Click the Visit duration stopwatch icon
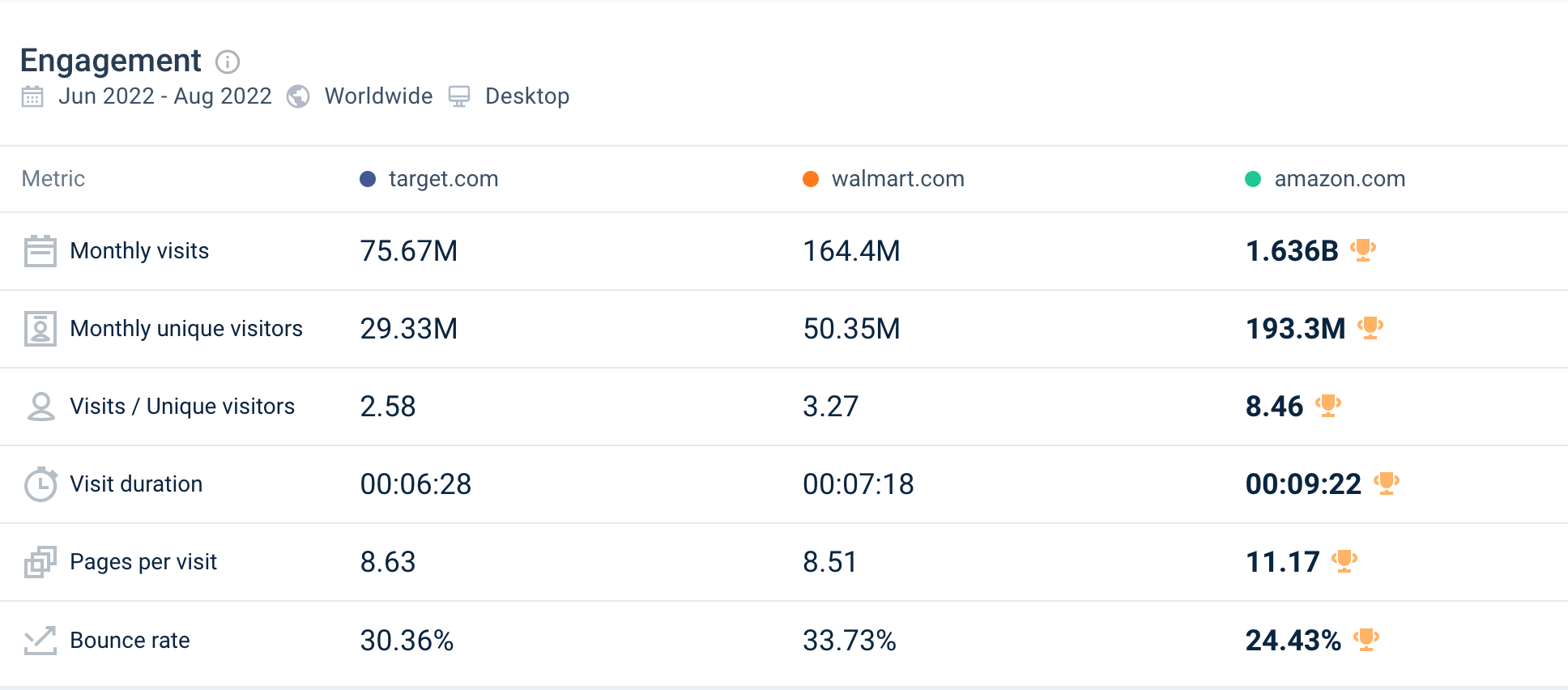This screenshot has height=690, width=1568. [40, 483]
